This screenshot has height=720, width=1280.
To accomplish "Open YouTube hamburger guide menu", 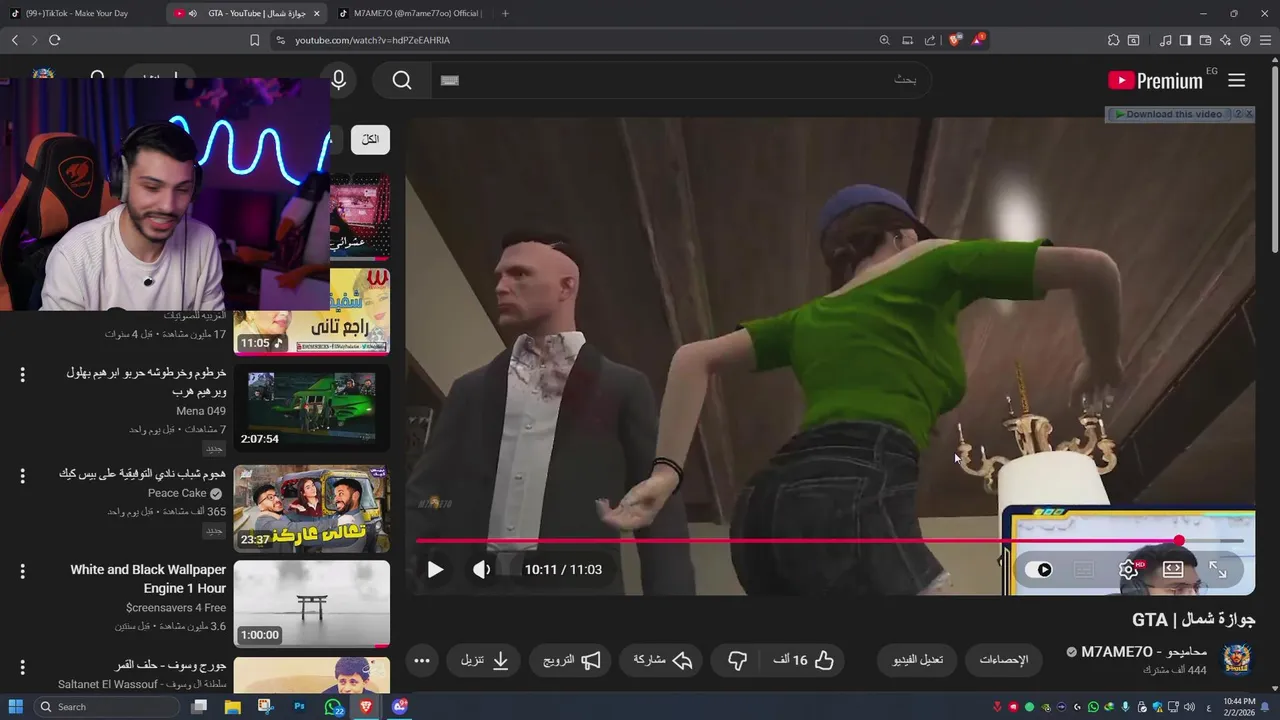I will click(x=1236, y=80).
